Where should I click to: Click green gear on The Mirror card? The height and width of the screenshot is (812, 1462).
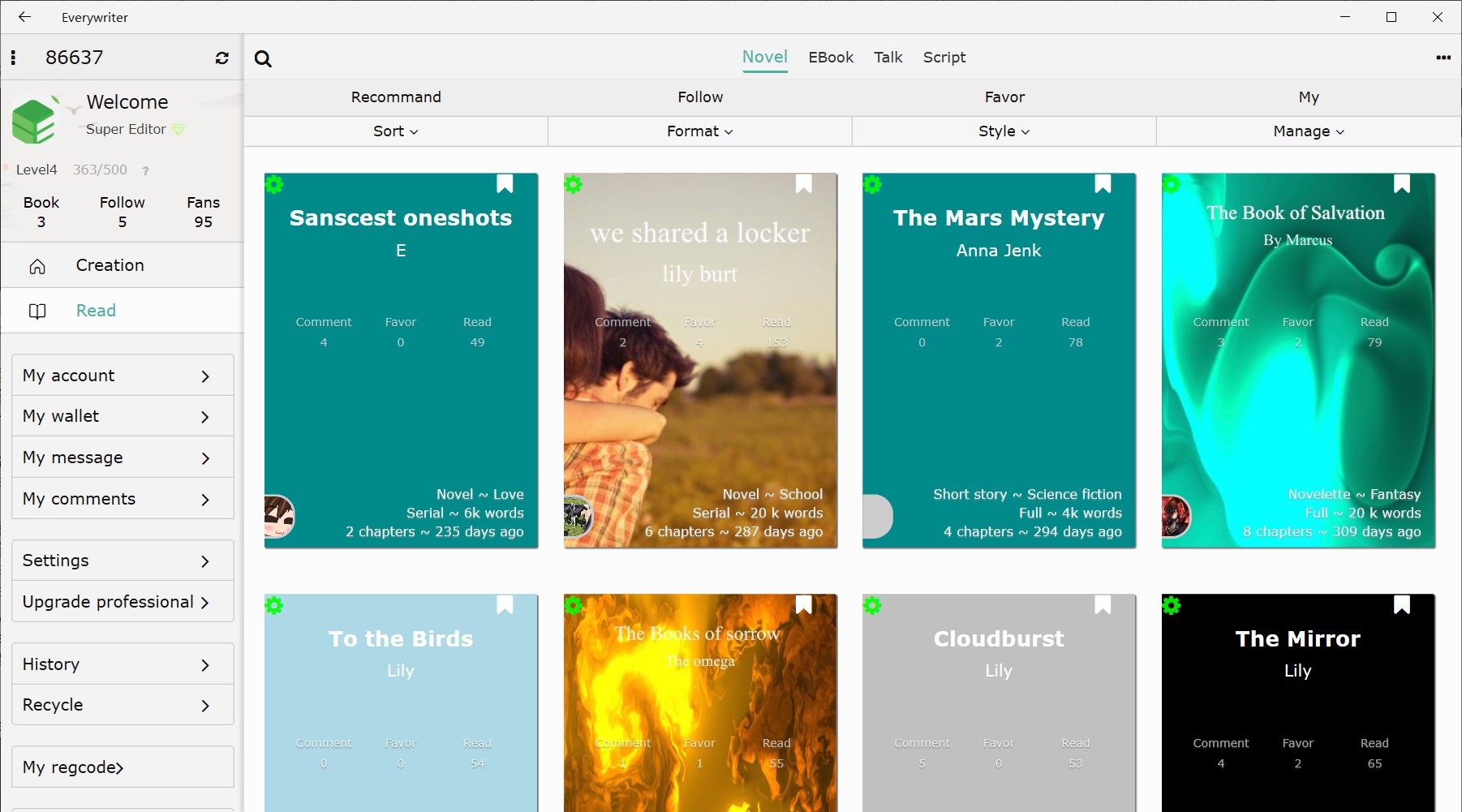(1172, 605)
